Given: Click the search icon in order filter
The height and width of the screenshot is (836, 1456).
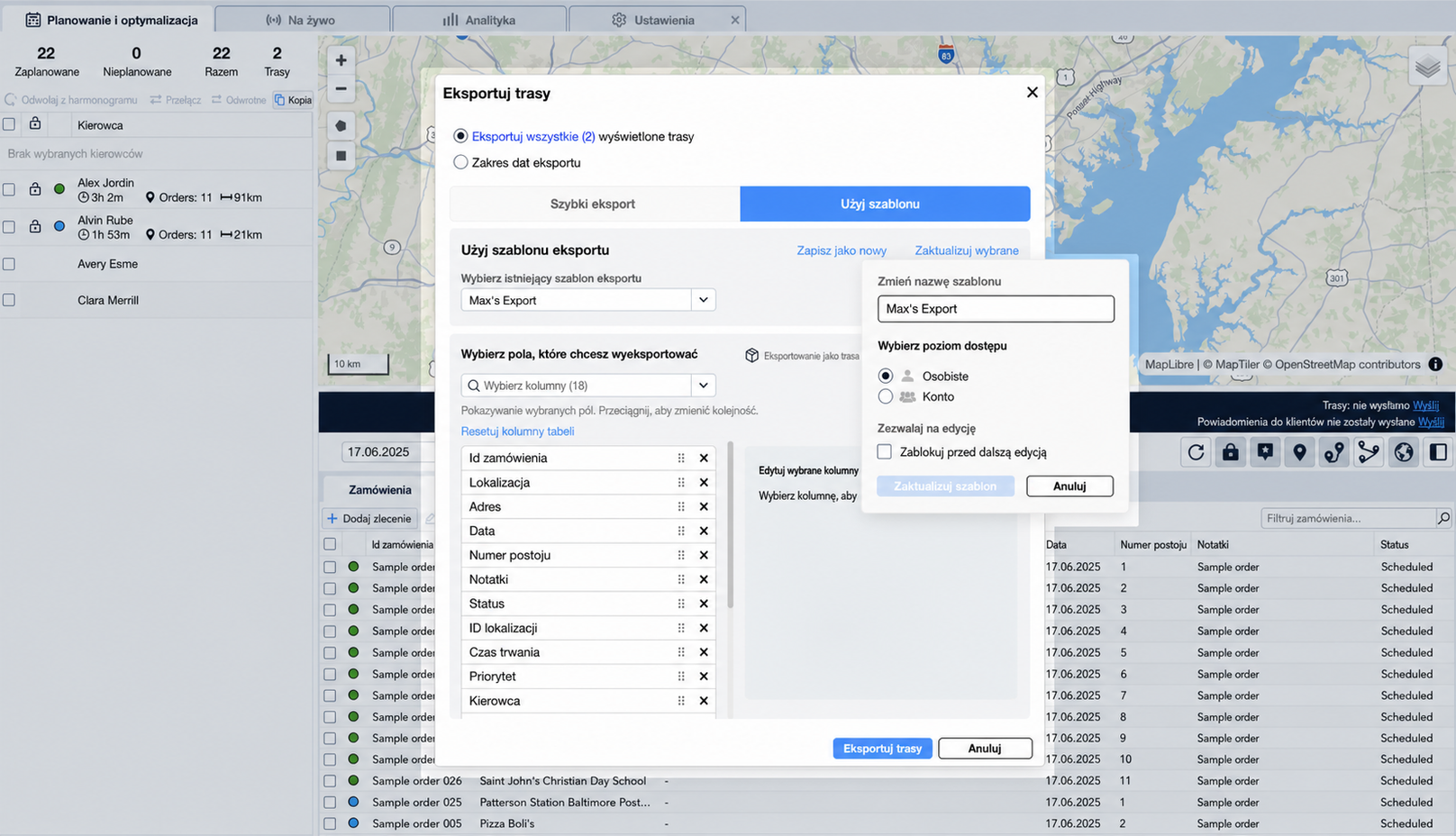Looking at the screenshot, I should click(1443, 518).
